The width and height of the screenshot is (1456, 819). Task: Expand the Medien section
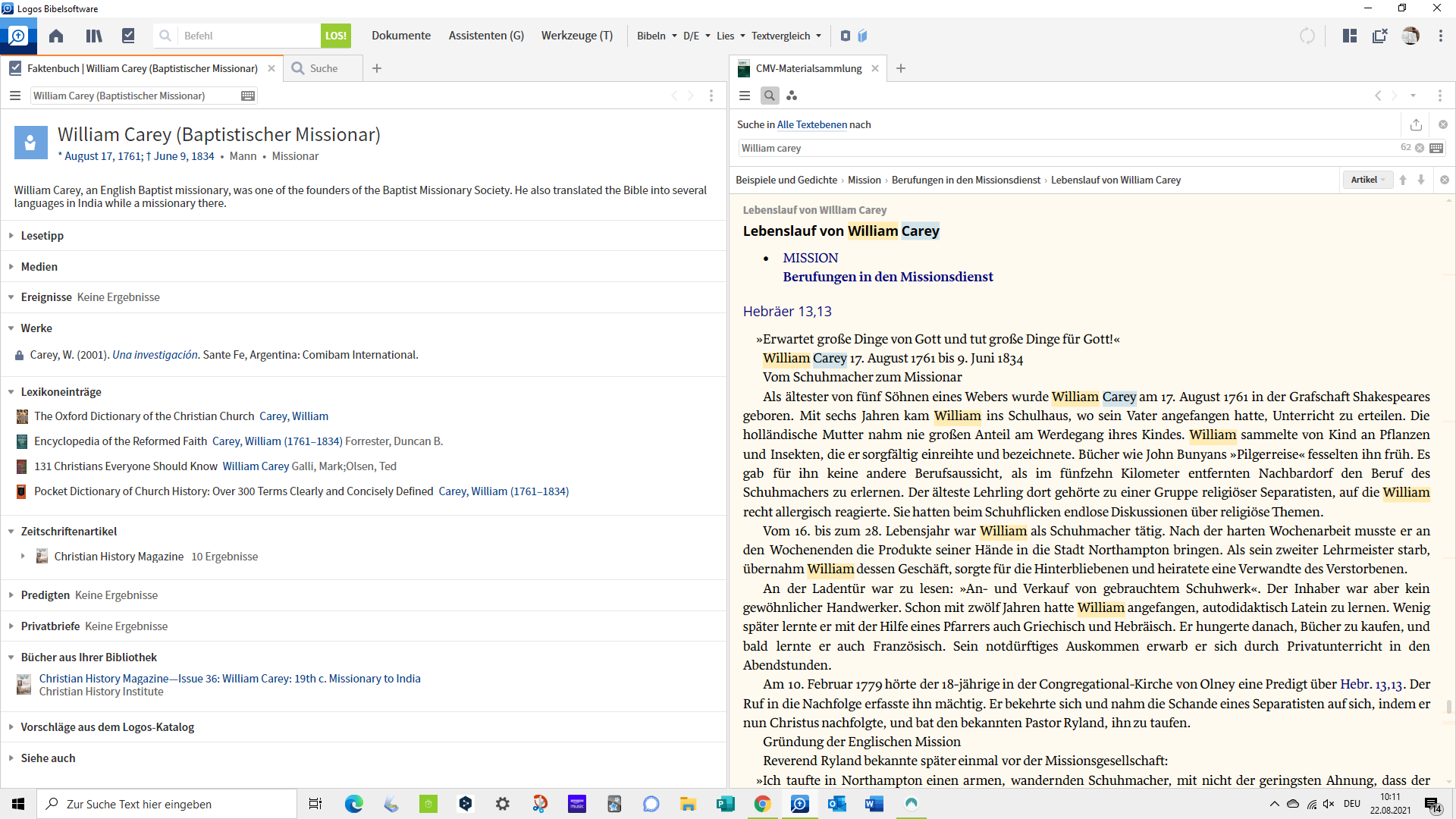(11, 267)
